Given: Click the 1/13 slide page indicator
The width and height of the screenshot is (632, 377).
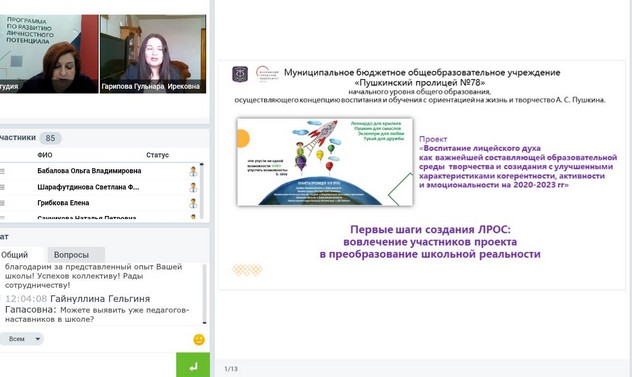Looking at the screenshot, I should (x=231, y=369).
